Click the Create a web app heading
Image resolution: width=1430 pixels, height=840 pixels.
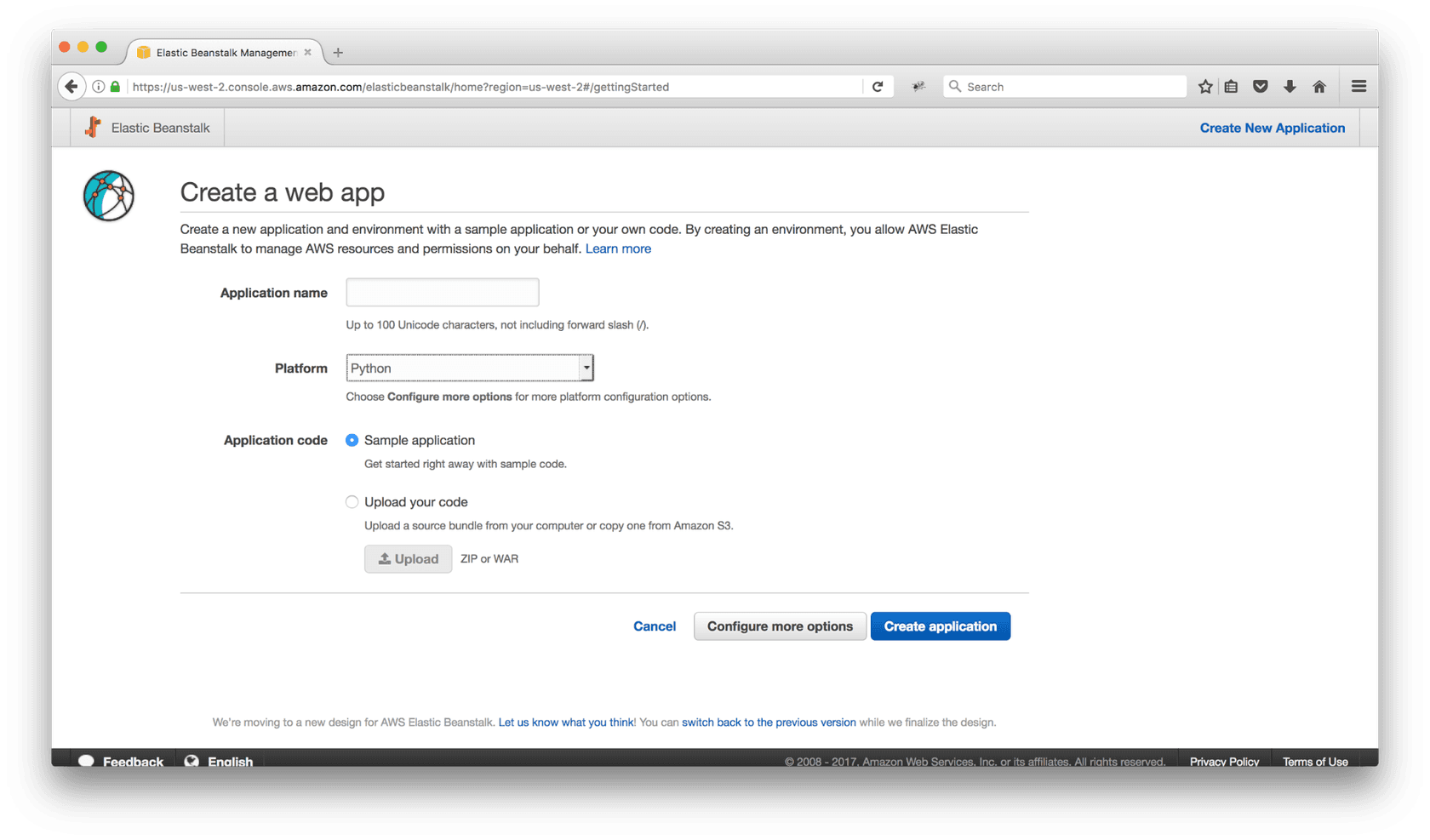click(283, 192)
